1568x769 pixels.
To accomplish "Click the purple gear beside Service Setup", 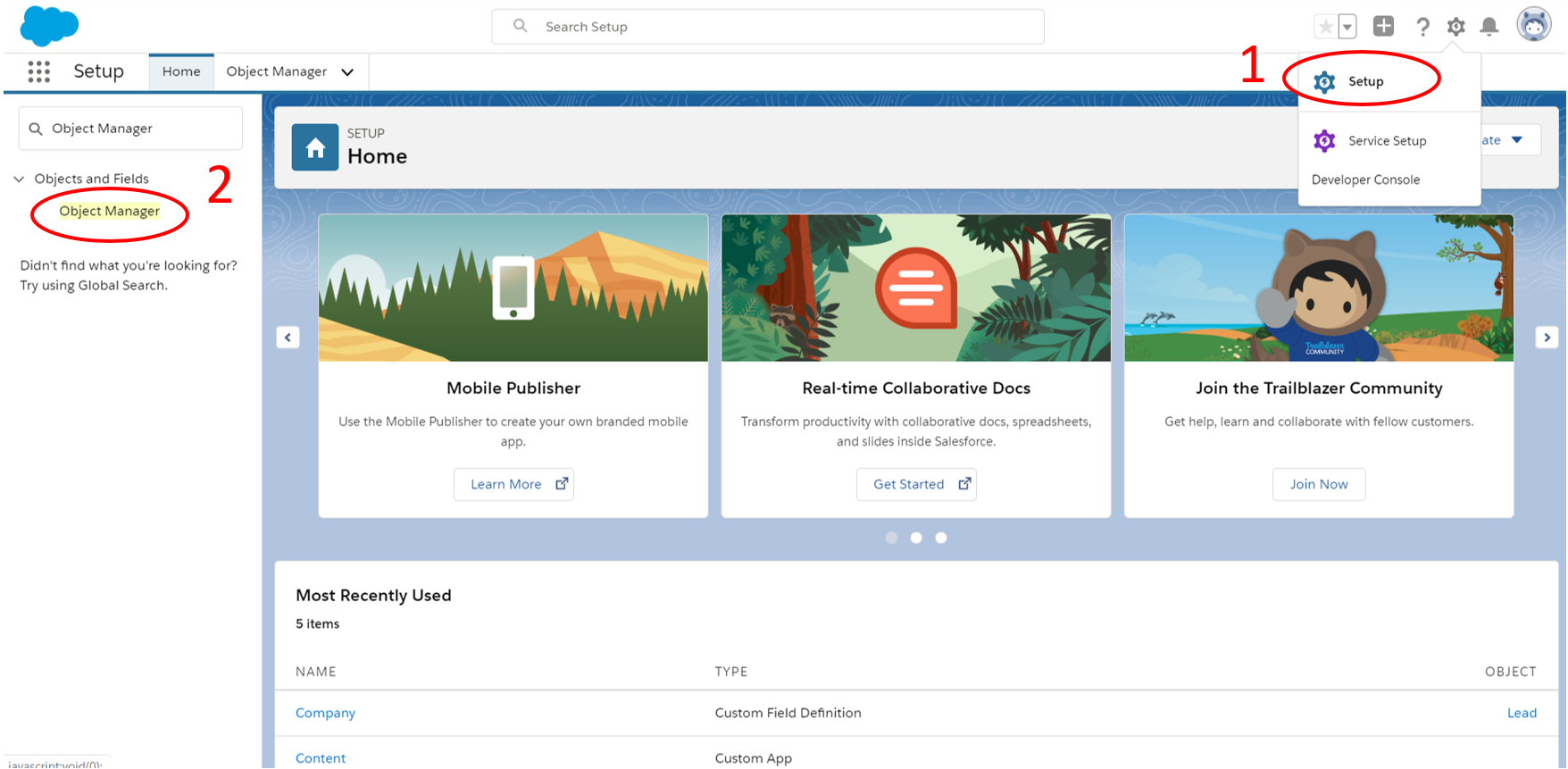I will point(1324,141).
